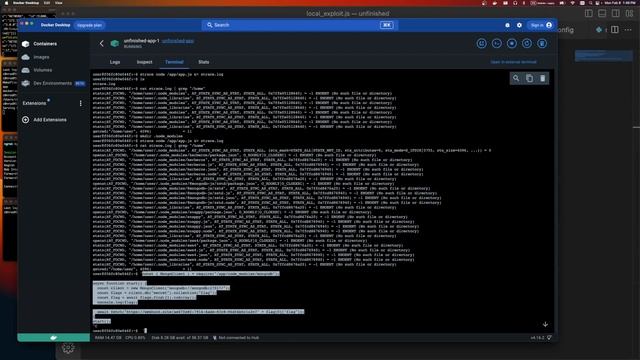This screenshot has width=640, height=360.
Task: Jump to terminal bottom with down arrow
Action: tap(545, 324)
